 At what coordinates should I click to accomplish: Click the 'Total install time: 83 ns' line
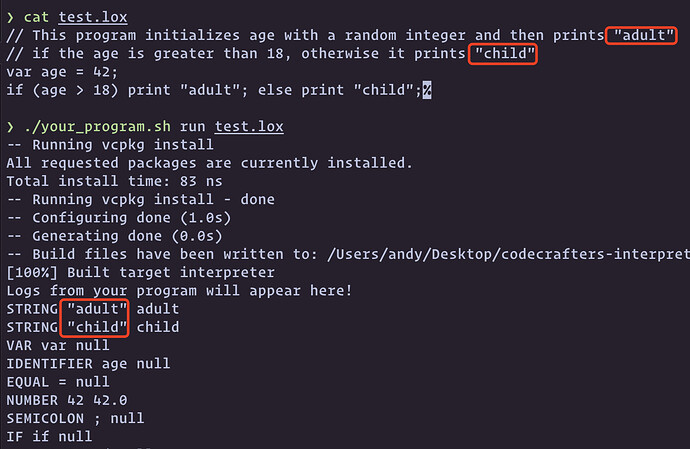tap(114, 181)
